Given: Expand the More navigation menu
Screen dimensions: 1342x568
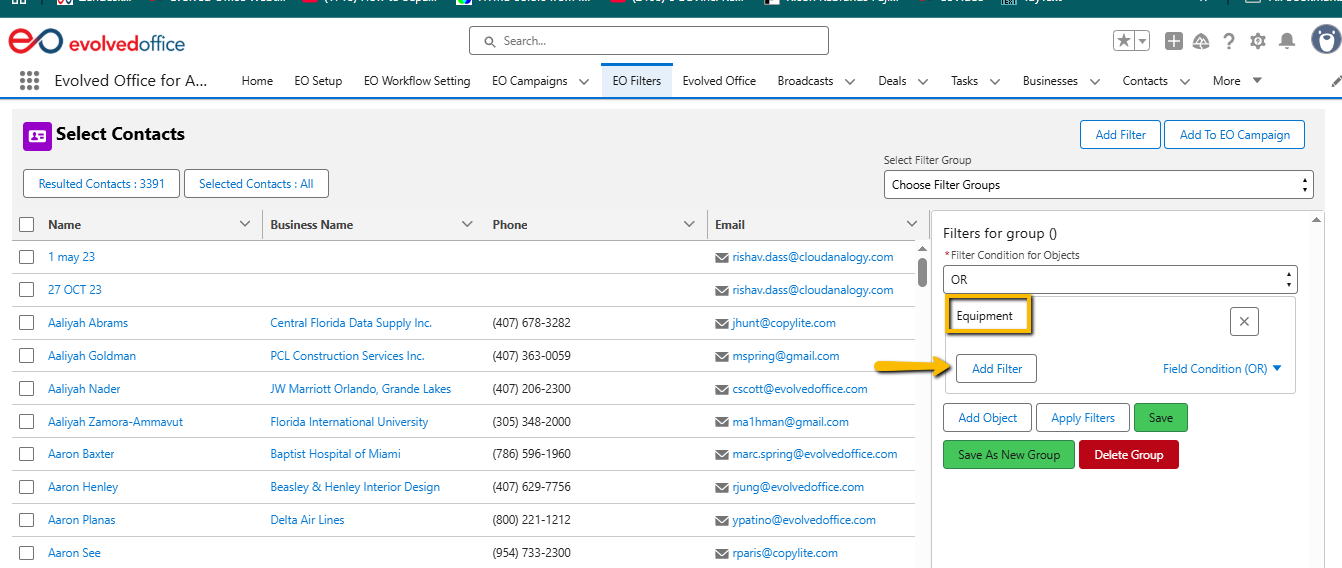Looking at the screenshot, I should click(1237, 81).
